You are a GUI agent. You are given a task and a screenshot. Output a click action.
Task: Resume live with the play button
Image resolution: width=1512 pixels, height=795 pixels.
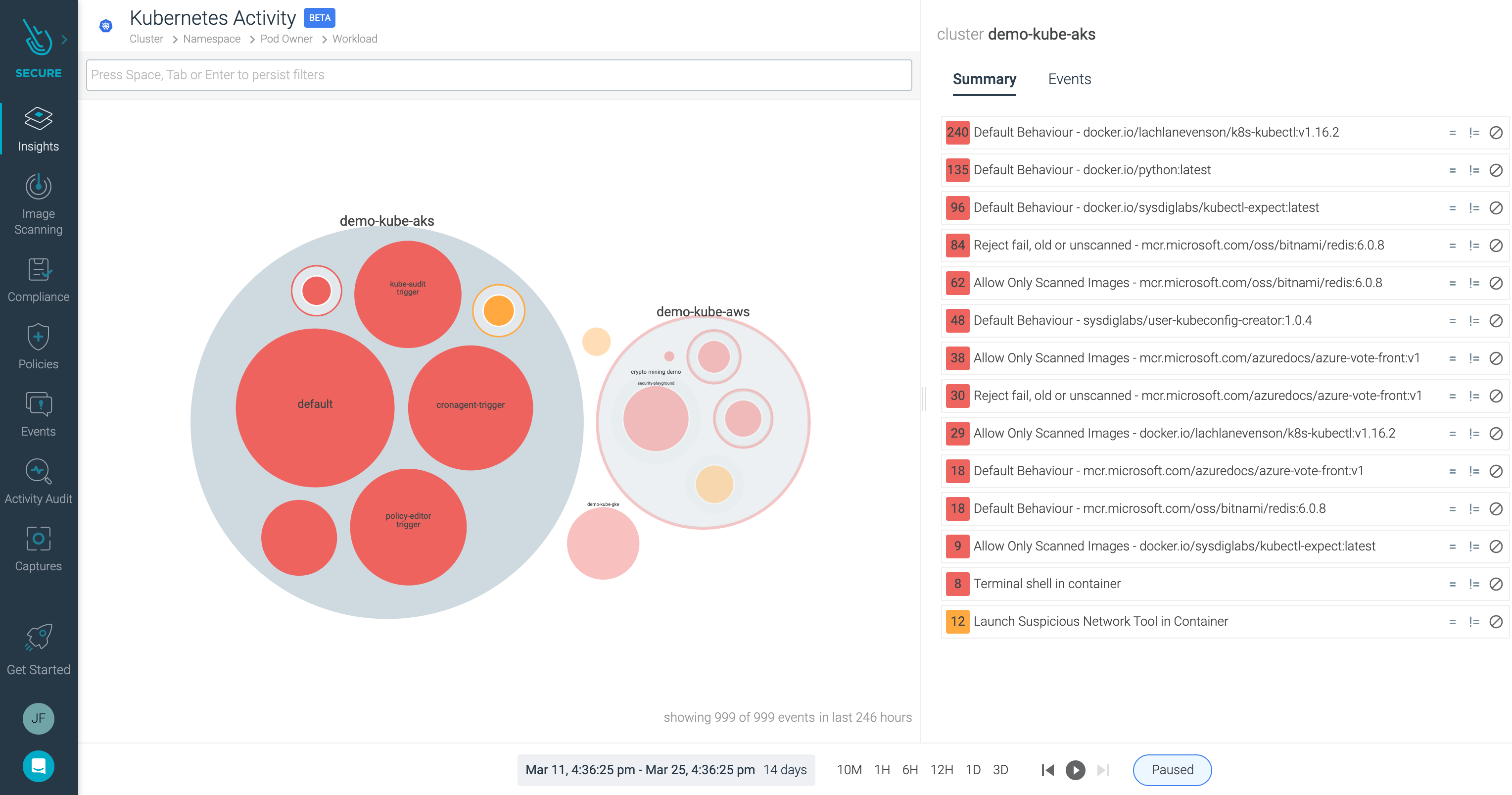(x=1075, y=770)
